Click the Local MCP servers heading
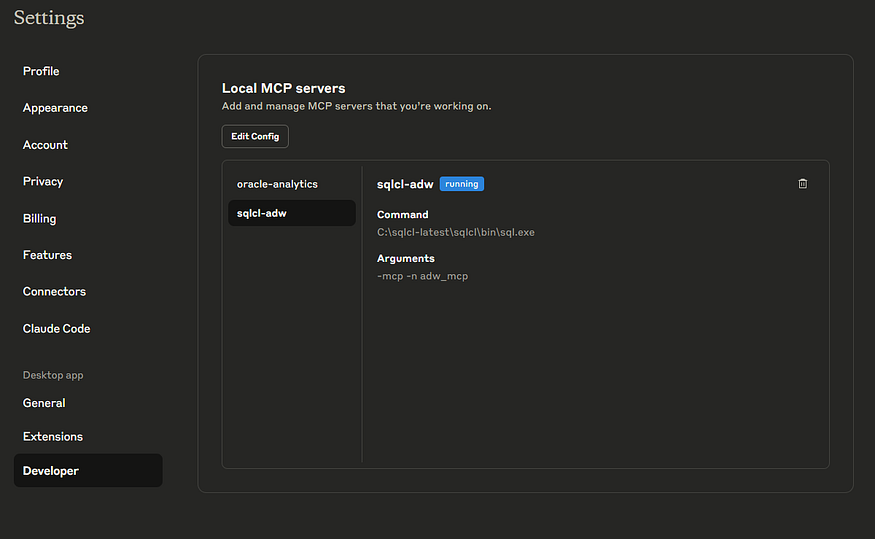The width and height of the screenshot is (875, 539). 283,88
